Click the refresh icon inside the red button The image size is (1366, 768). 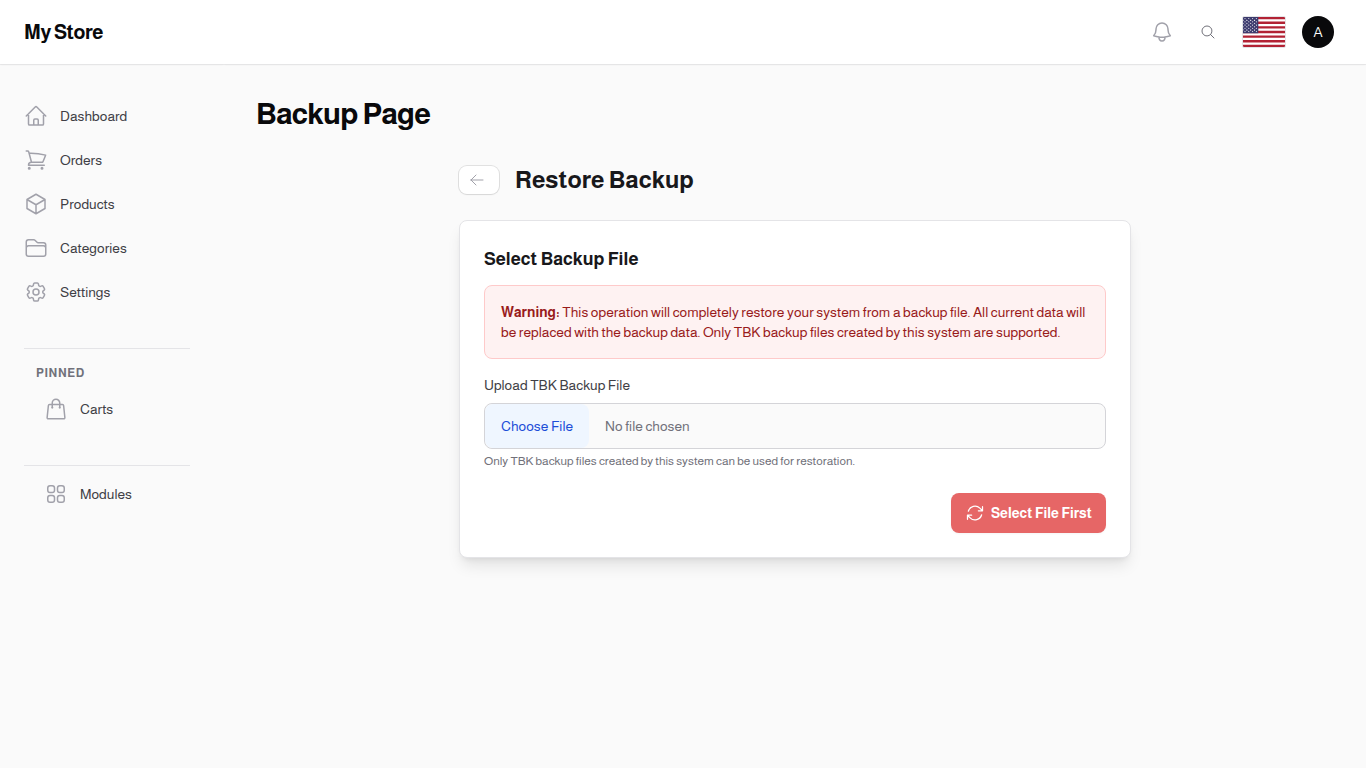click(x=975, y=513)
